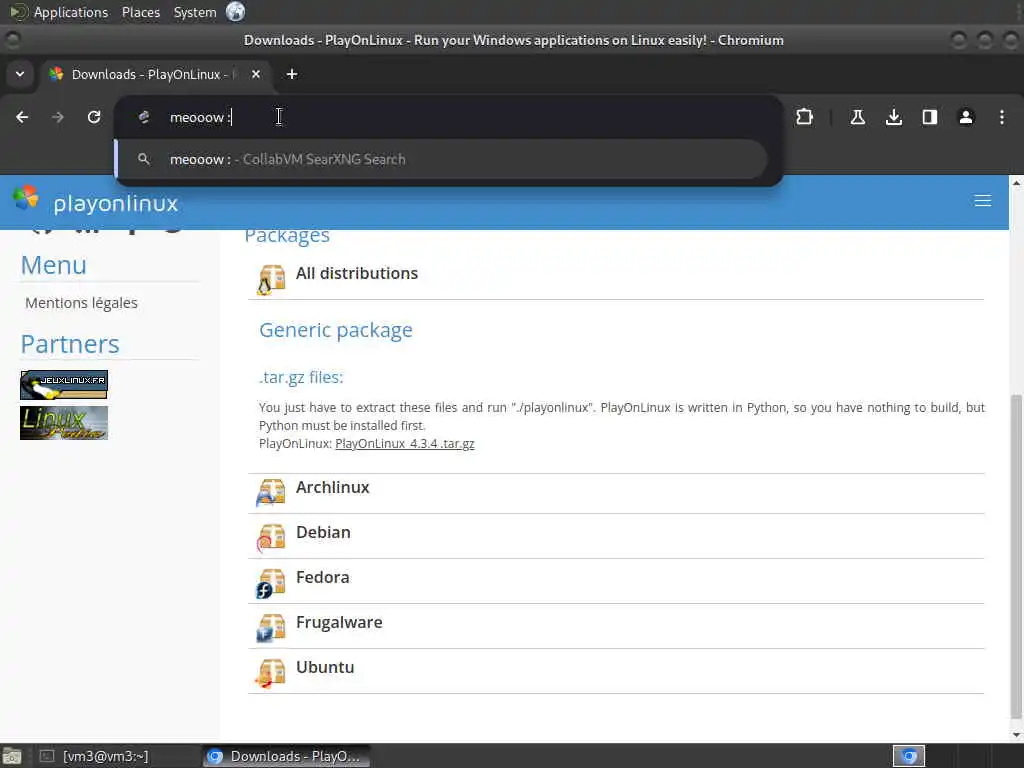Viewport: 1024px width, 768px height.
Task: Click the '.tar.gz files:' subheading
Action: click(301, 377)
